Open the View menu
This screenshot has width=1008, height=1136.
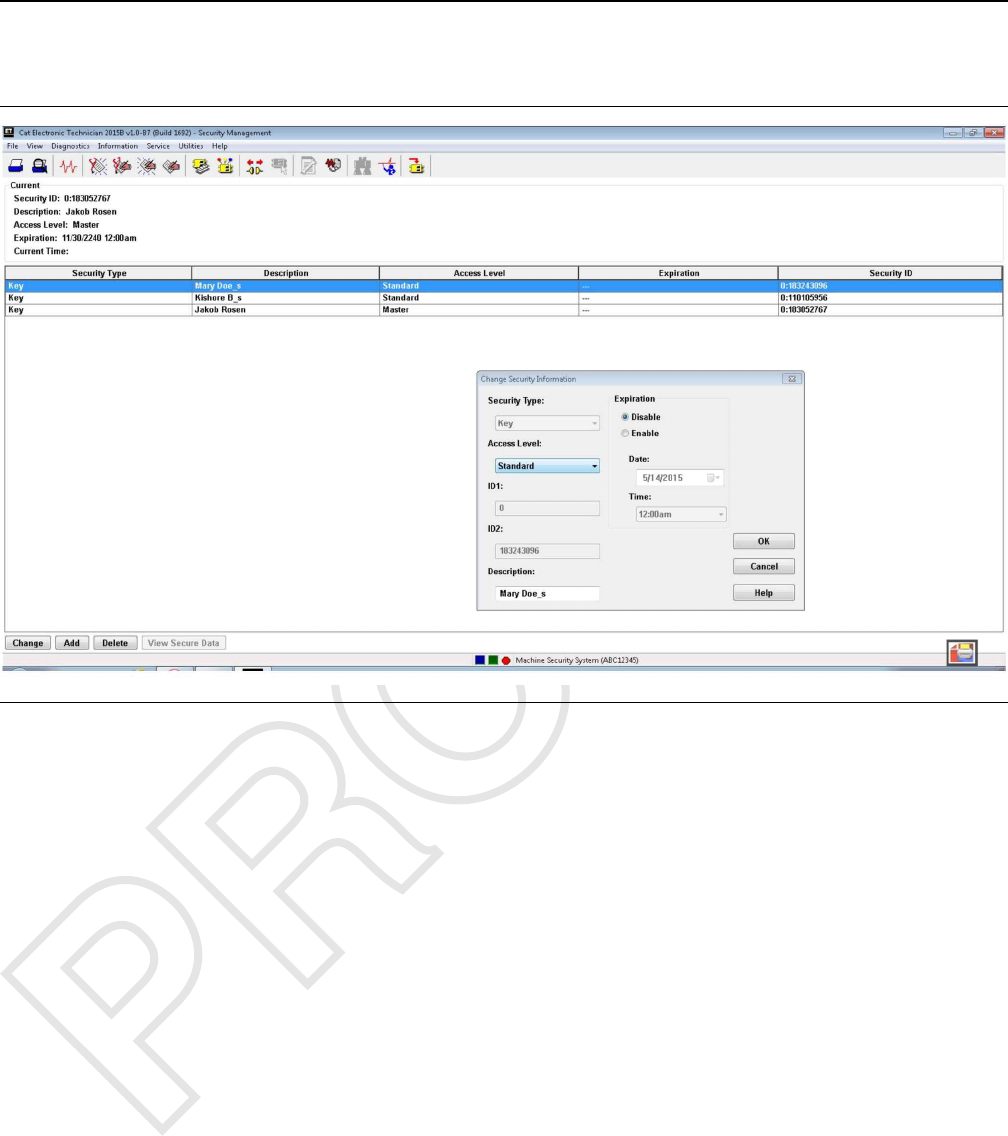coord(35,146)
